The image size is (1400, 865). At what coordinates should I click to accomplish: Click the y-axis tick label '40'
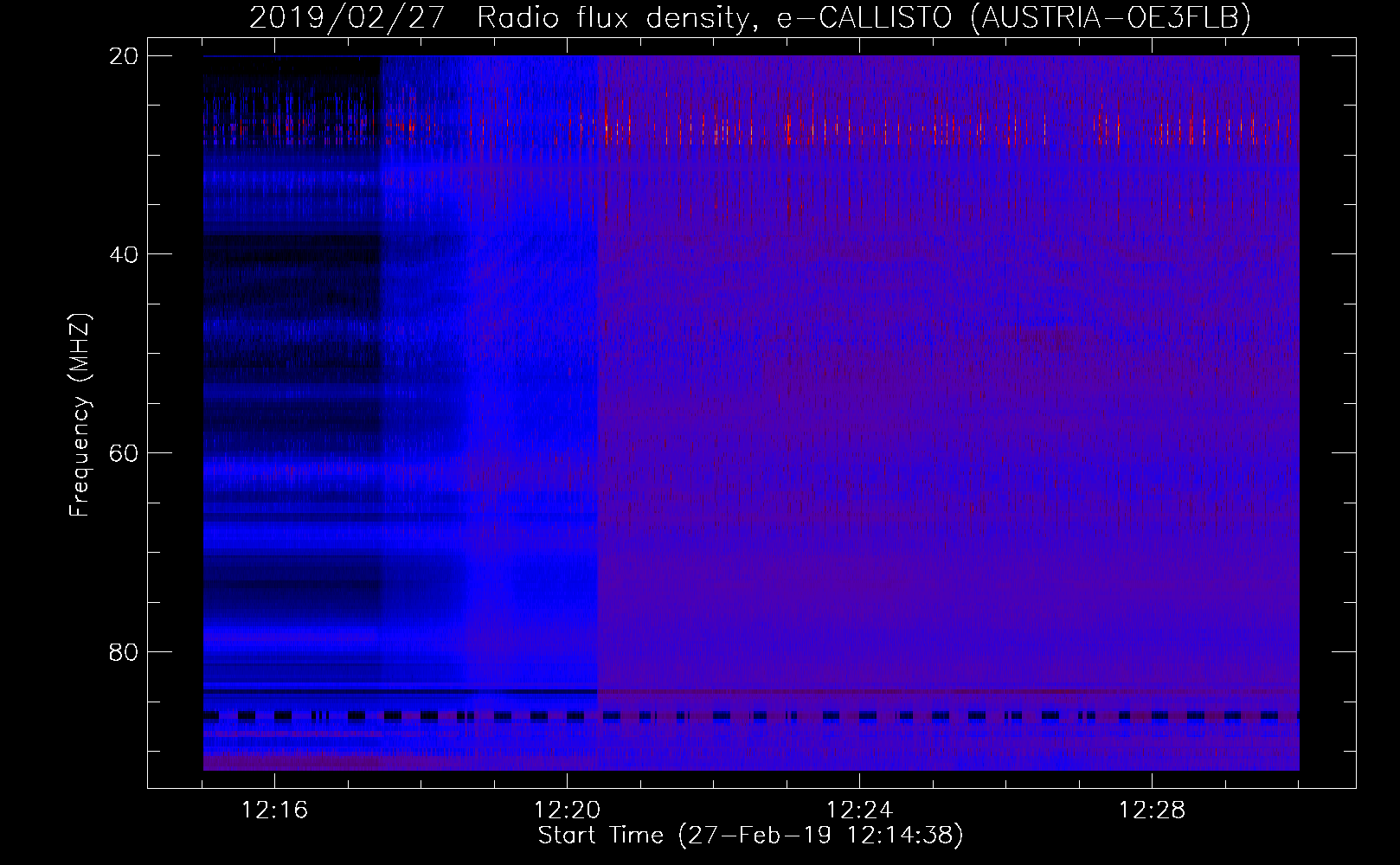tap(124, 254)
